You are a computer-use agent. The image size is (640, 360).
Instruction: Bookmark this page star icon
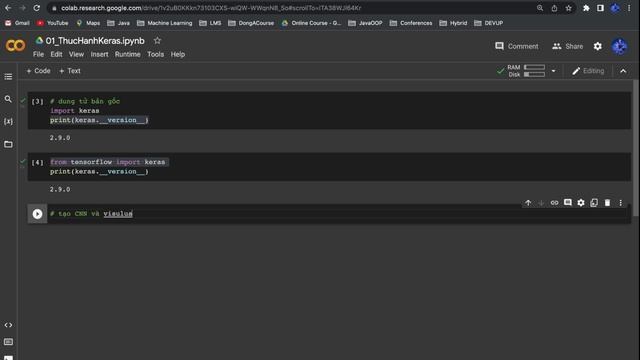coord(568,8)
